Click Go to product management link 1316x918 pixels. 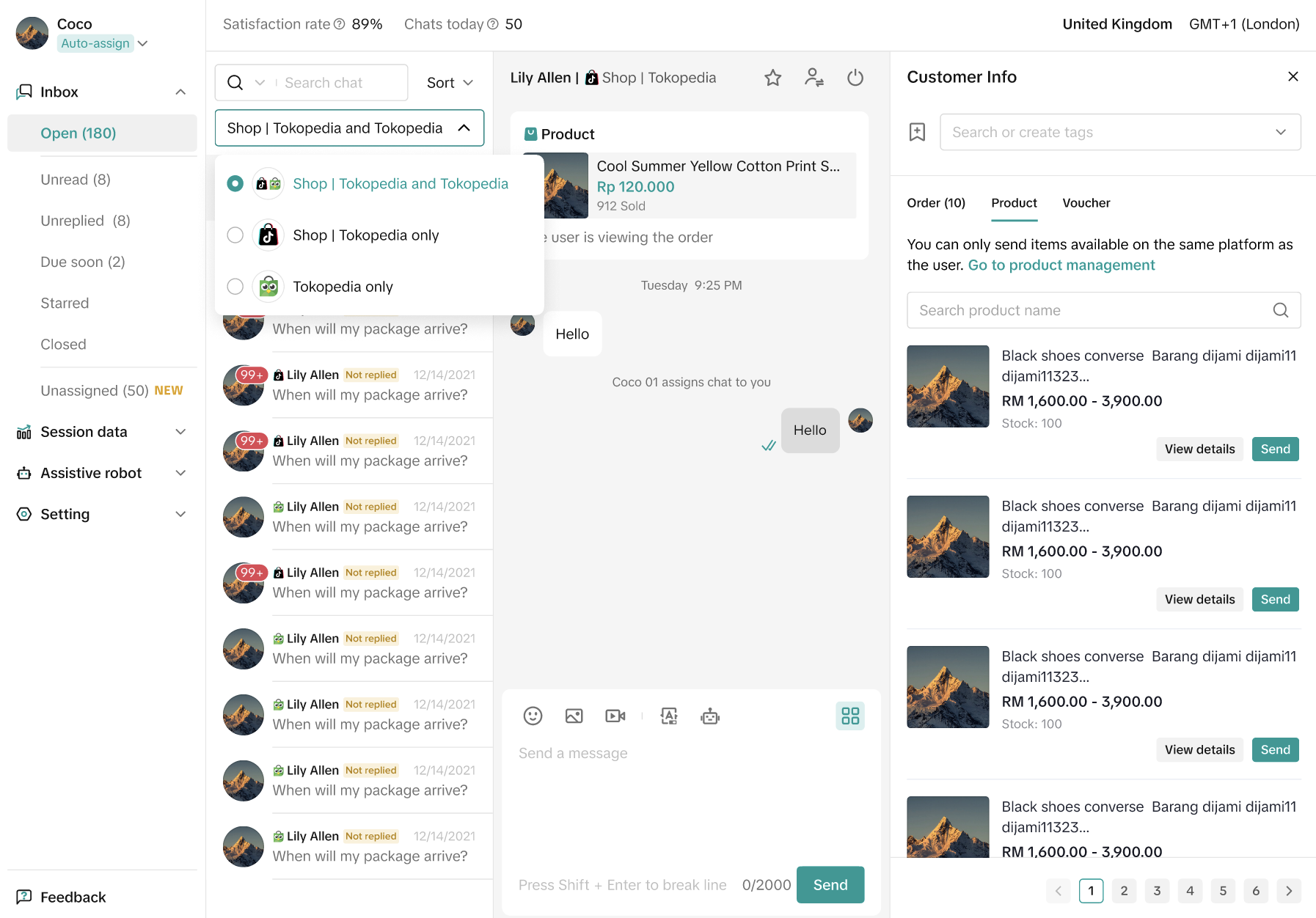(1061, 265)
